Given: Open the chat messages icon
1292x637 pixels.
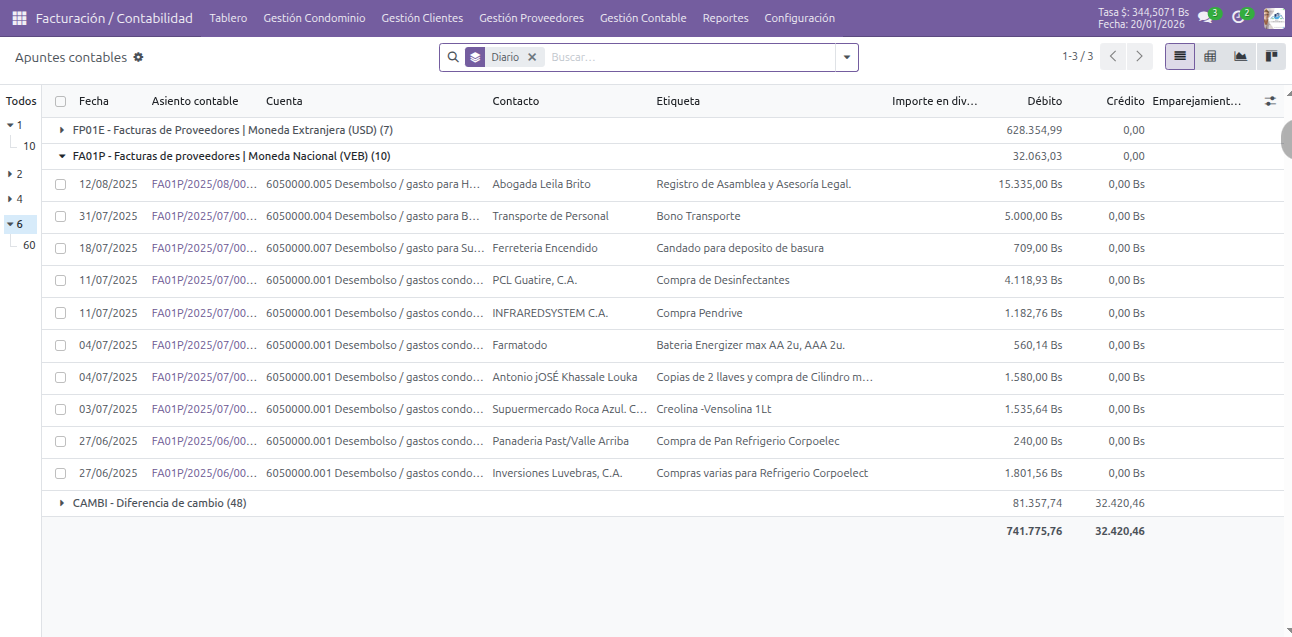Looking at the screenshot, I should point(1205,18).
